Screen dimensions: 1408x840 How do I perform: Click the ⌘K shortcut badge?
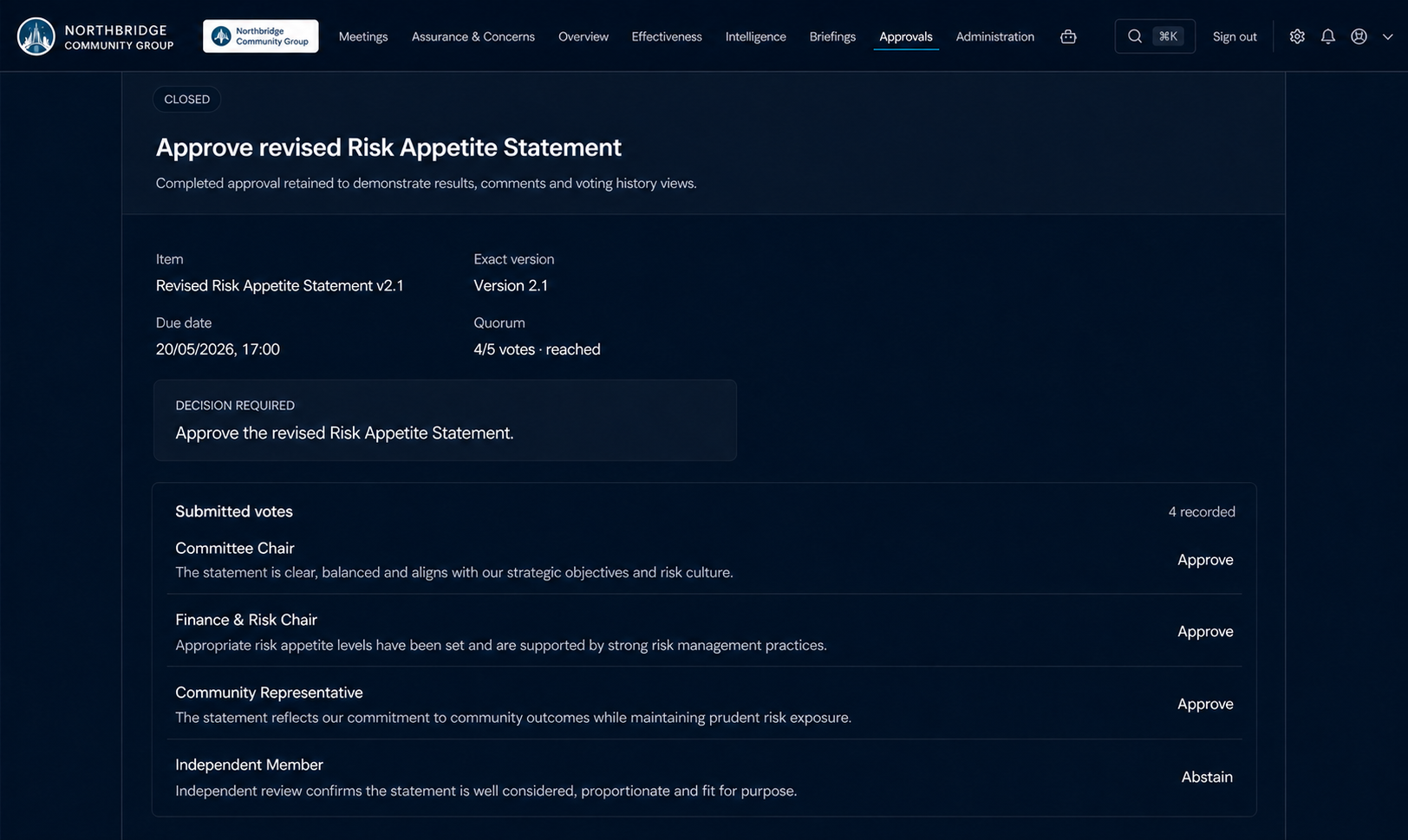(x=1169, y=36)
